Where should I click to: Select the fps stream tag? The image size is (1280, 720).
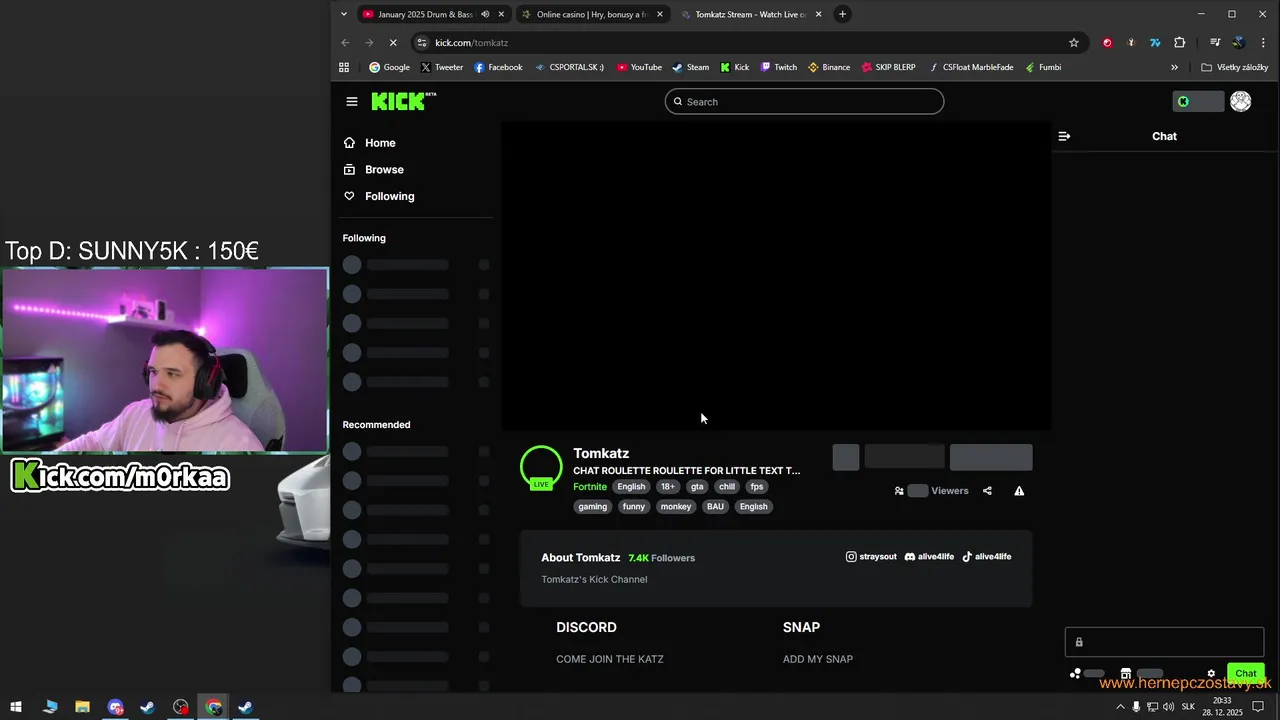point(757,487)
